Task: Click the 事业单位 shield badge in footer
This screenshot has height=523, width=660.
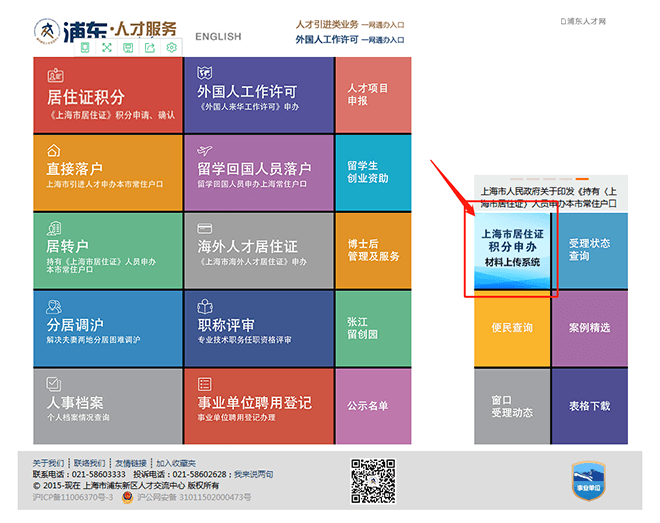Action: pyautogui.click(x=588, y=481)
